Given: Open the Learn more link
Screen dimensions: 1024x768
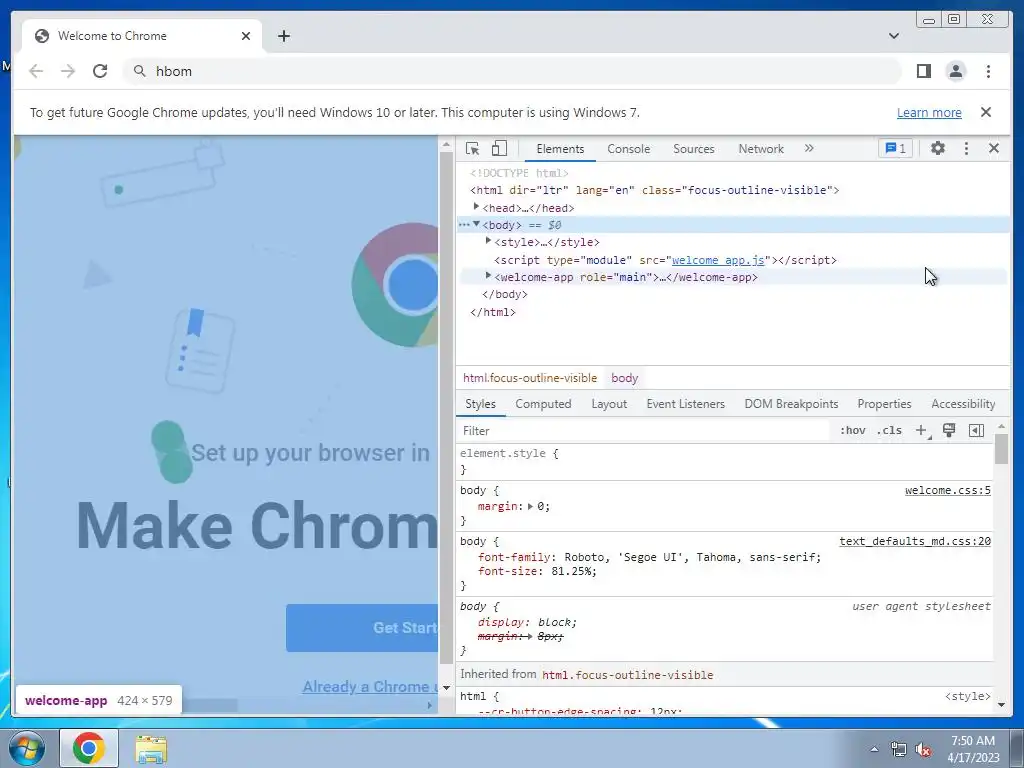Looking at the screenshot, I should (x=929, y=112).
